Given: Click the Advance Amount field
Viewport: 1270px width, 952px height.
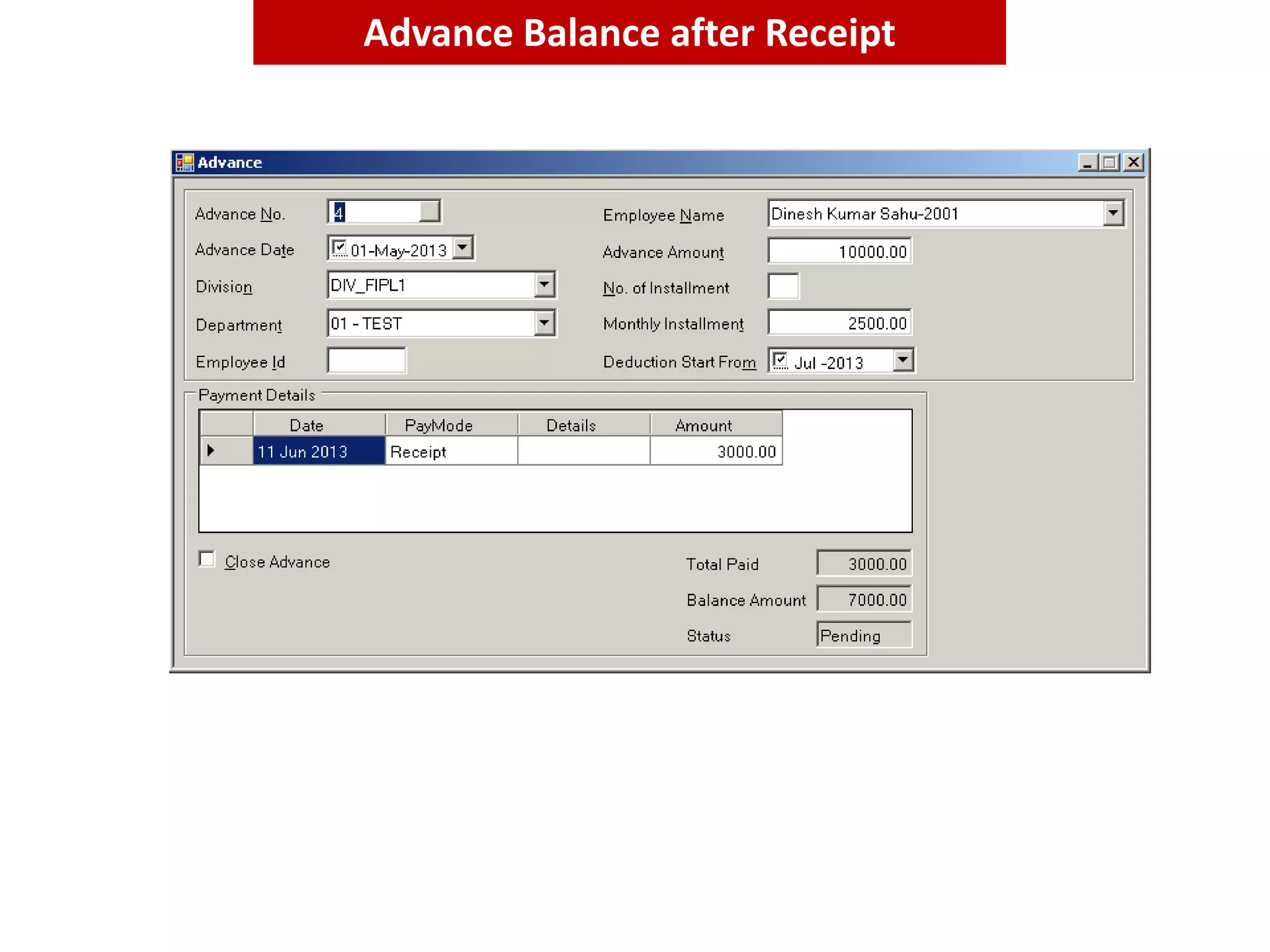Looking at the screenshot, I should tap(840, 251).
